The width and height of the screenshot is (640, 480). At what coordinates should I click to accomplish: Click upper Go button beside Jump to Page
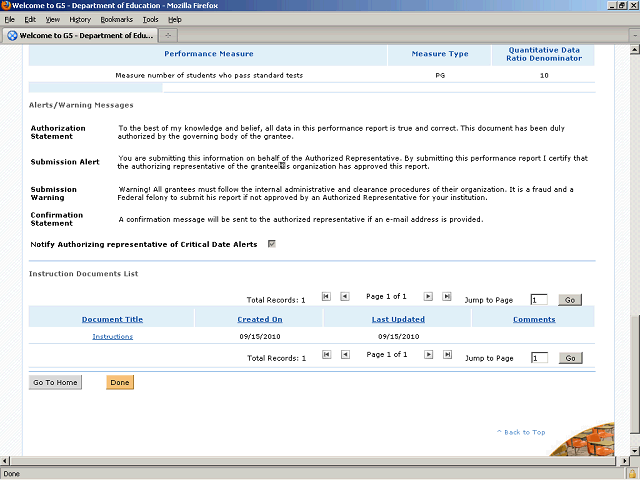point(570,300)
